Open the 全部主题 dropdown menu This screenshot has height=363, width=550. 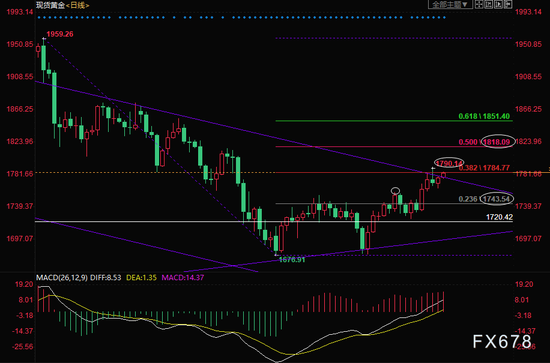(x=449, y=5)
